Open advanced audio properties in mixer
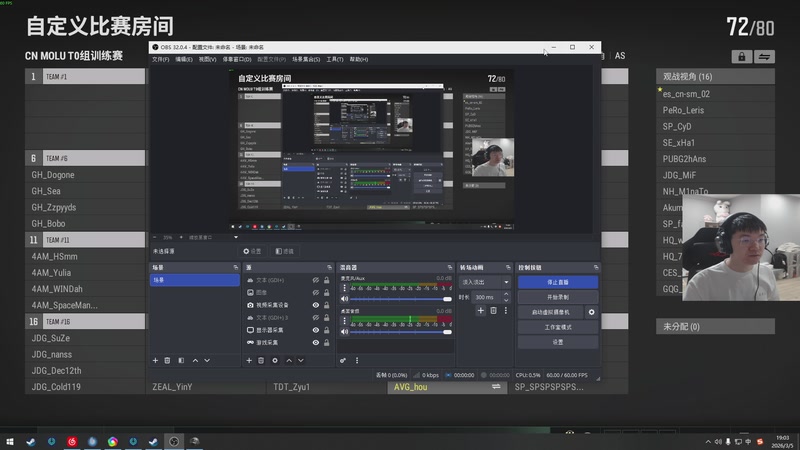The height and width of the screenshot is (450, 800). (x=343, y=360)
